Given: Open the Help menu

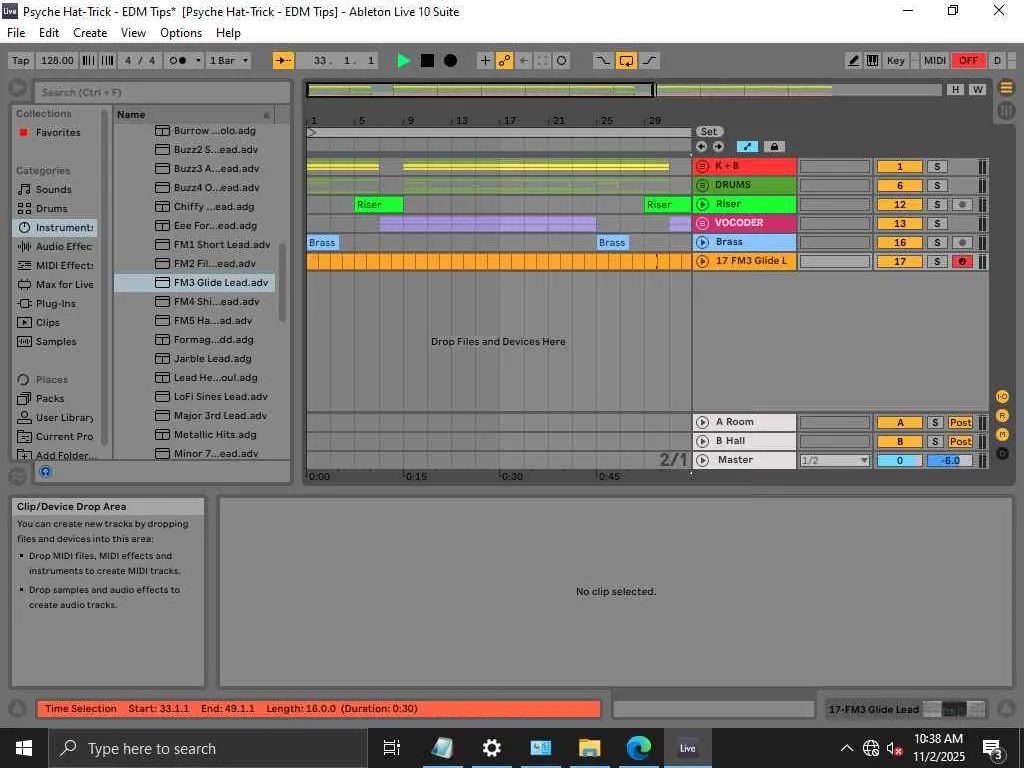Looking at the screenshot, I should [228, 33].
